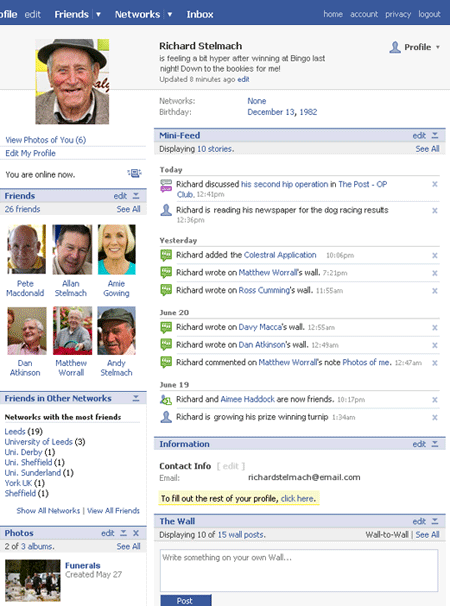Viewport: 450px width, 606px height.
Task: Click 'click here' to fill out profile
Action: (297, 499)
